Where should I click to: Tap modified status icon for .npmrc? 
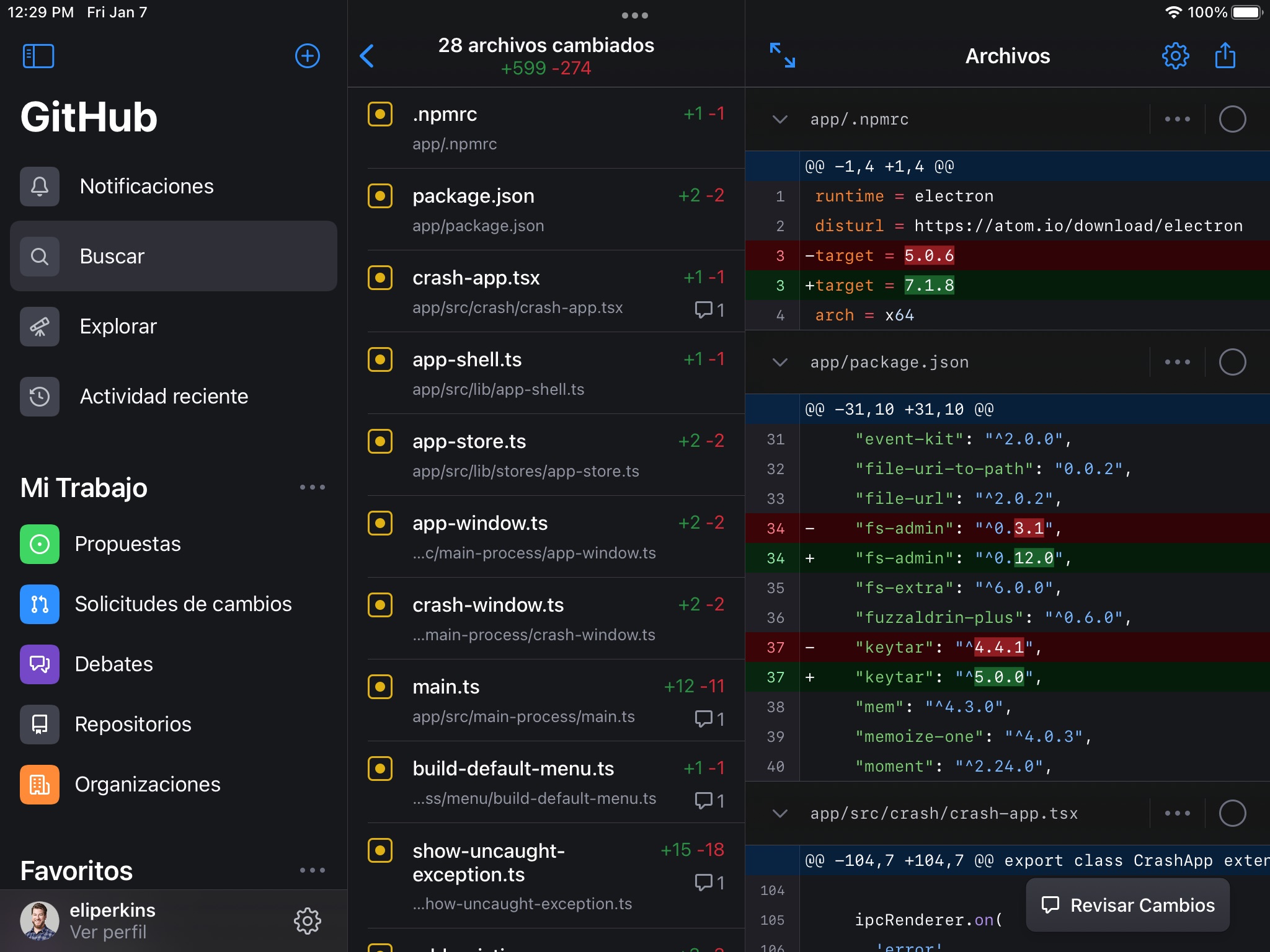pos(380,114)
